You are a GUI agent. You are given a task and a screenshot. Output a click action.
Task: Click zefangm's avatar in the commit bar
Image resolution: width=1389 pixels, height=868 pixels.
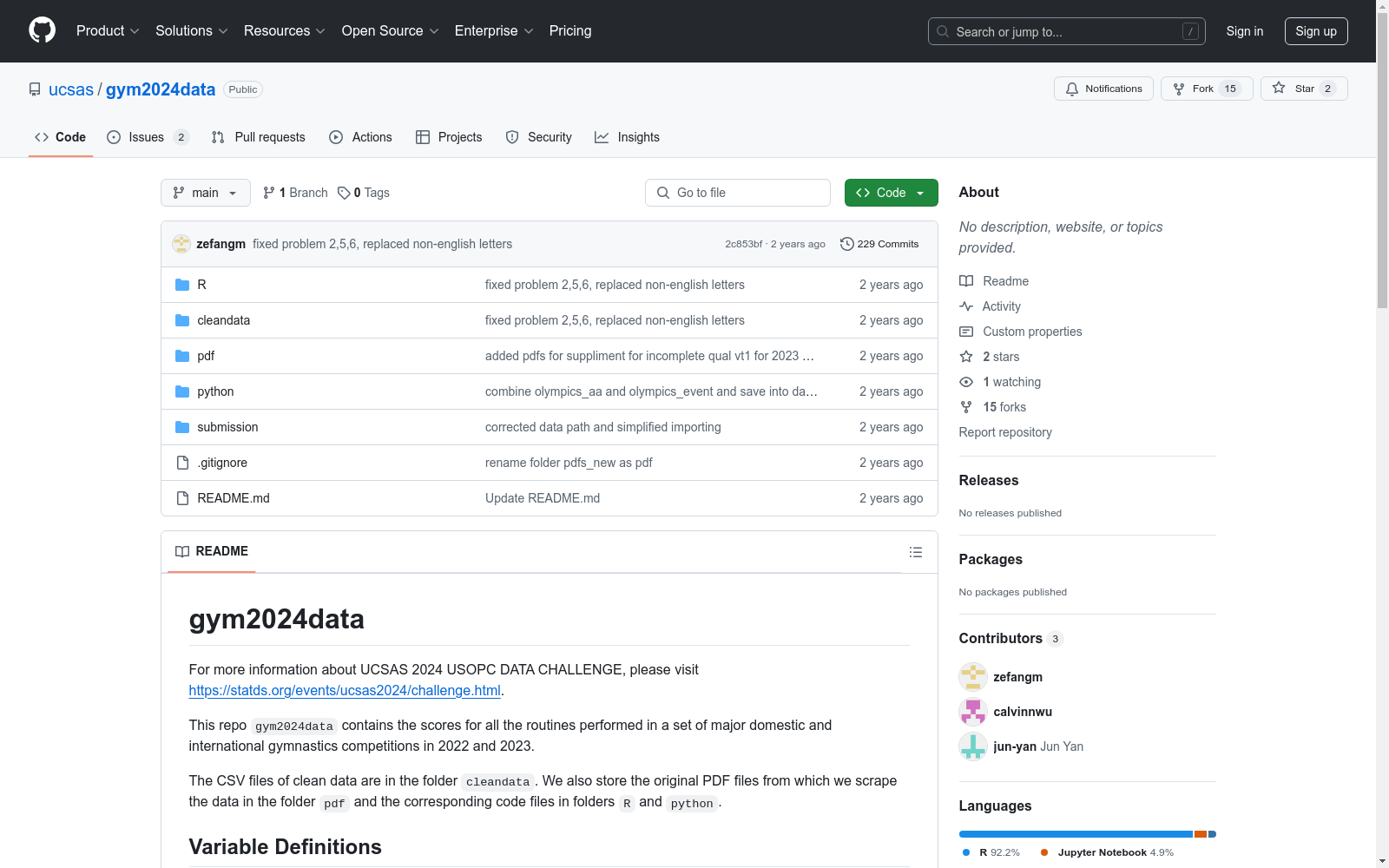click(181, 244)
